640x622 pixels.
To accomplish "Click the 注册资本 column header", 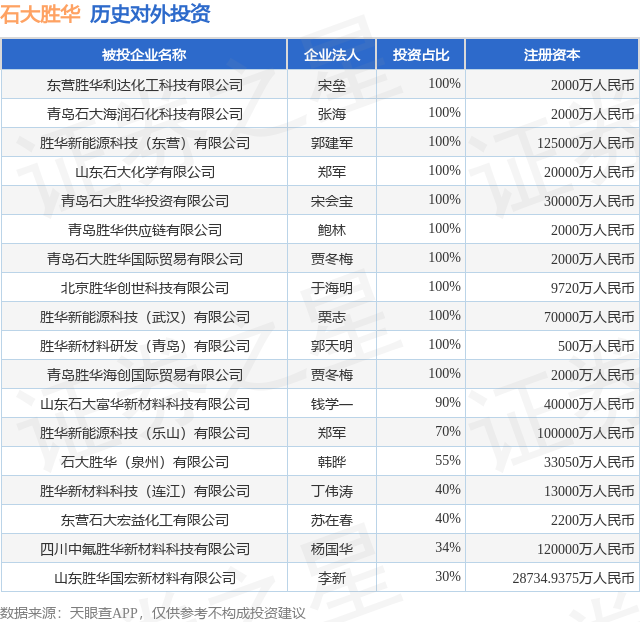I will [x=552, y=54].
